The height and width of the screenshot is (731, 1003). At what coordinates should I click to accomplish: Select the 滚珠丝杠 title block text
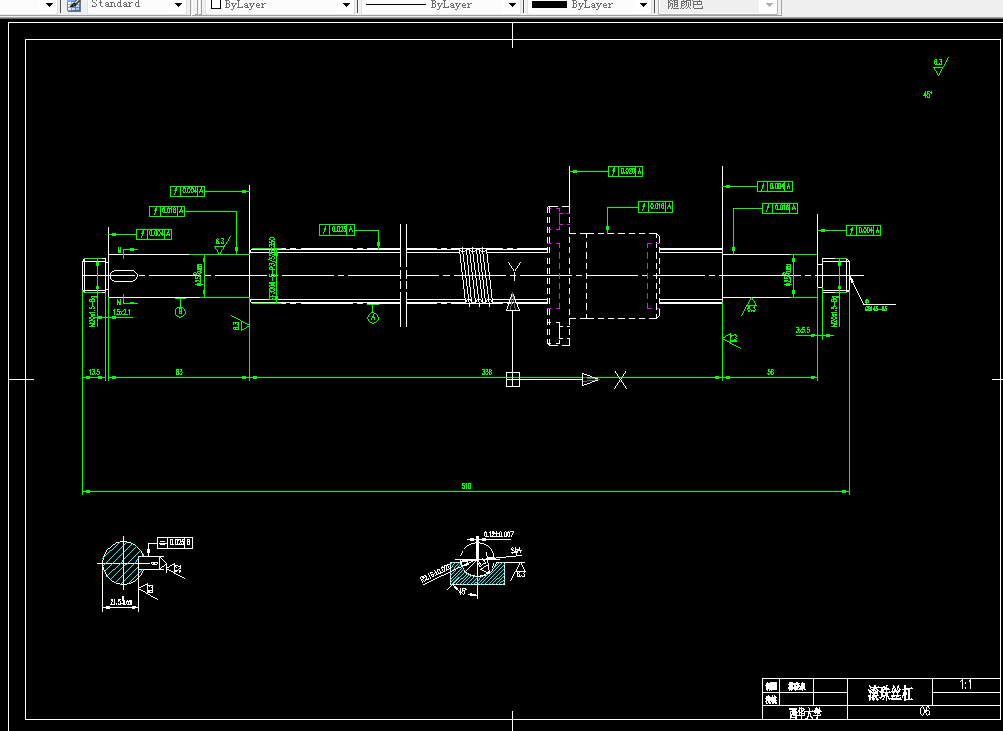point(890,693)
